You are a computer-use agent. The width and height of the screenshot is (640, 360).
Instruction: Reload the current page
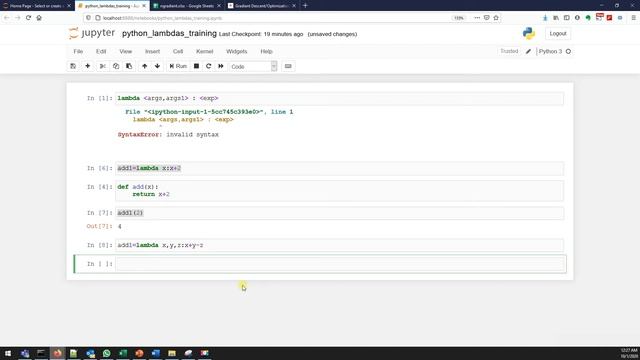coord(28,18)
